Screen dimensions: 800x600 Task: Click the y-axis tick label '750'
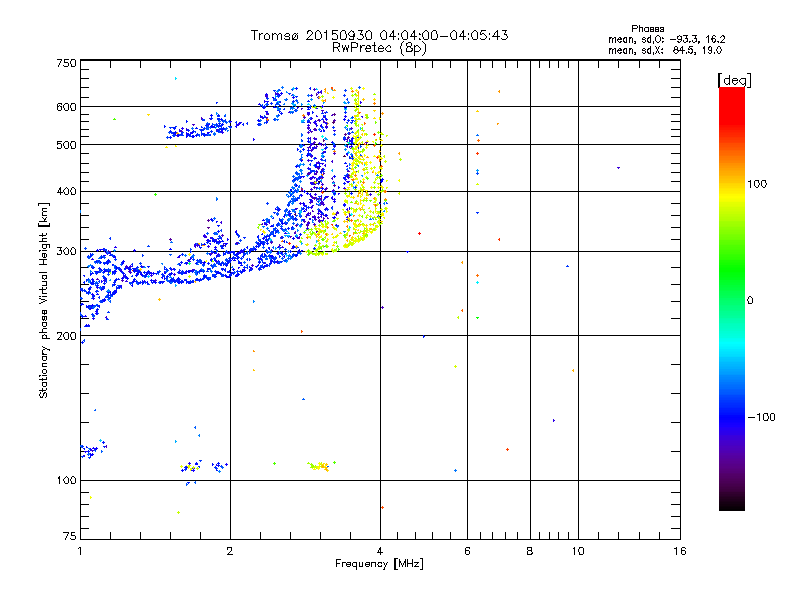[66, 63]
